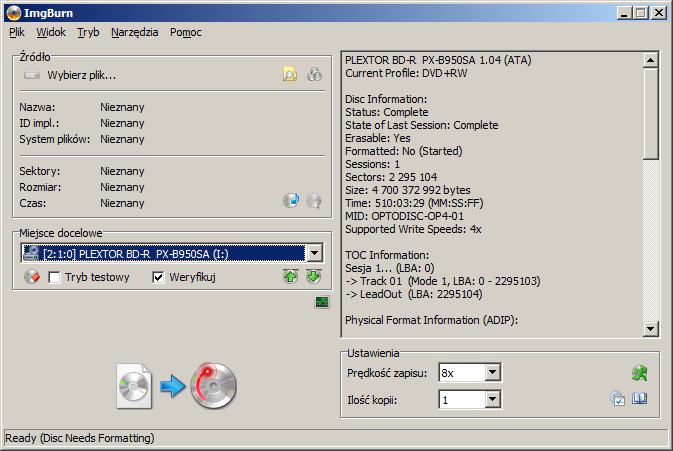Click the MID: OPTODISC-OP4-01 line

404,216
